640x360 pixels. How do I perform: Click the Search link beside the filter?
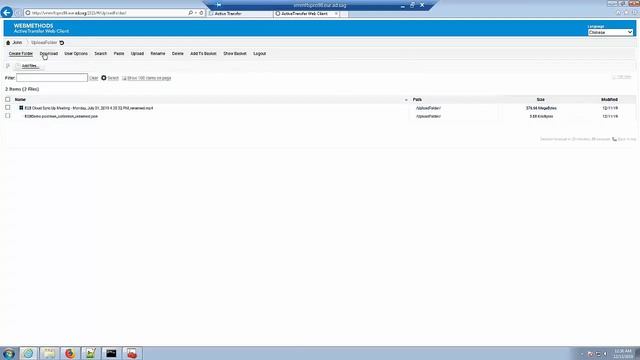pos(113,78)
